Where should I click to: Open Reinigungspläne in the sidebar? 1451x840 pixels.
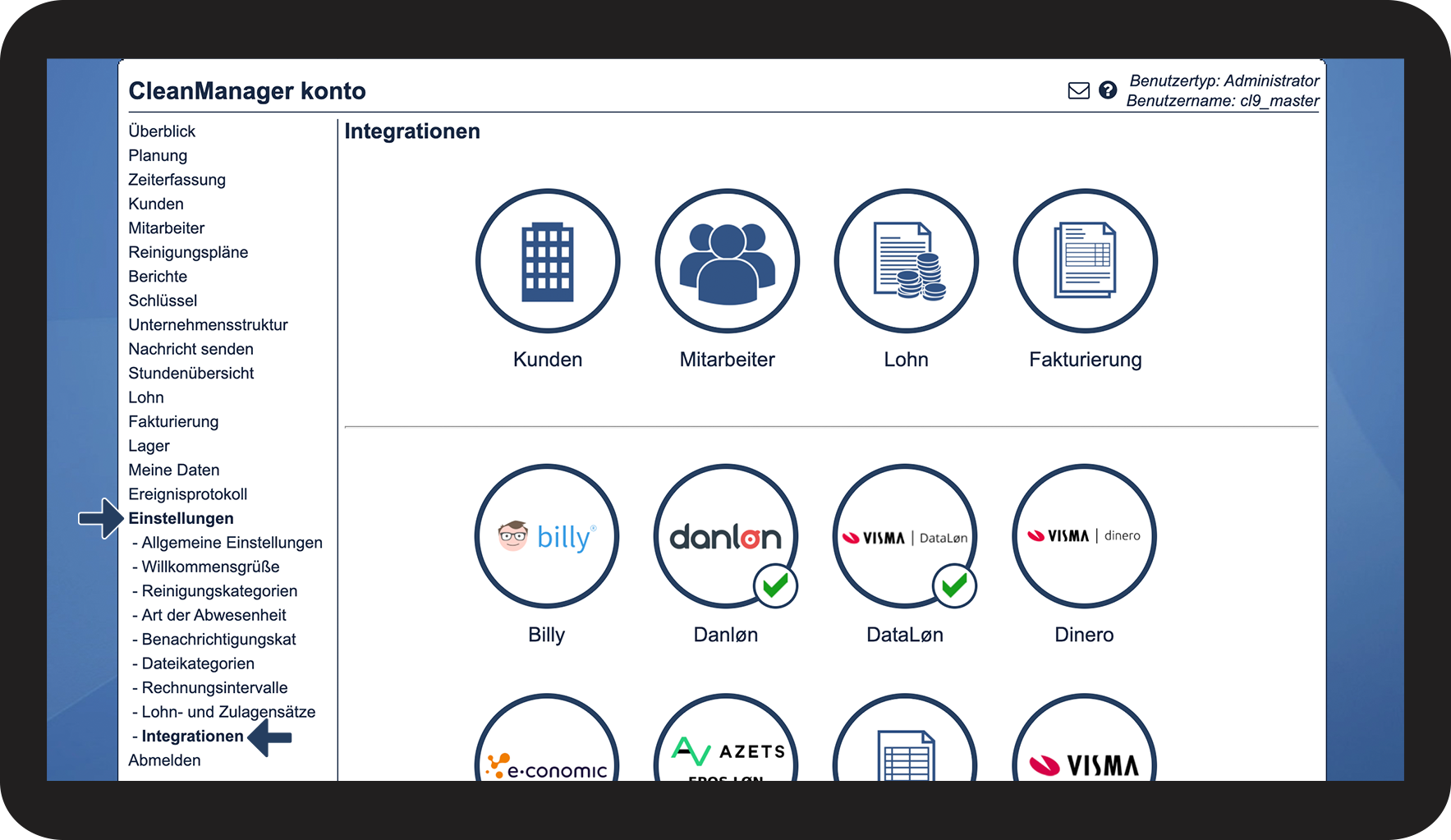point(188,252)
